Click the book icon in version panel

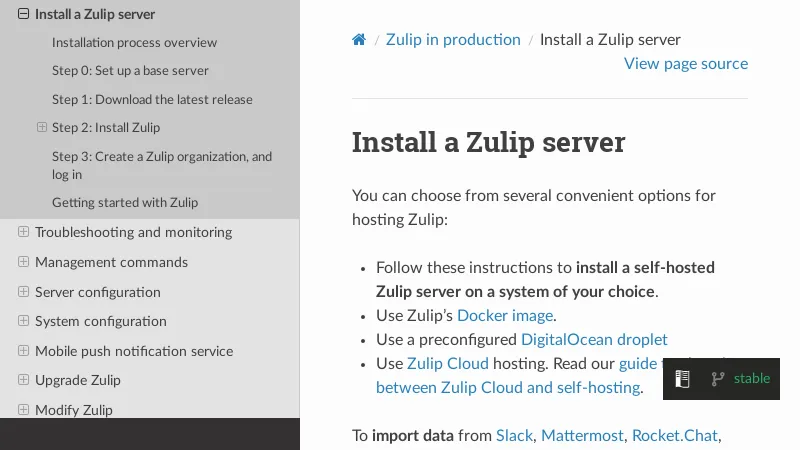point(683,379)
